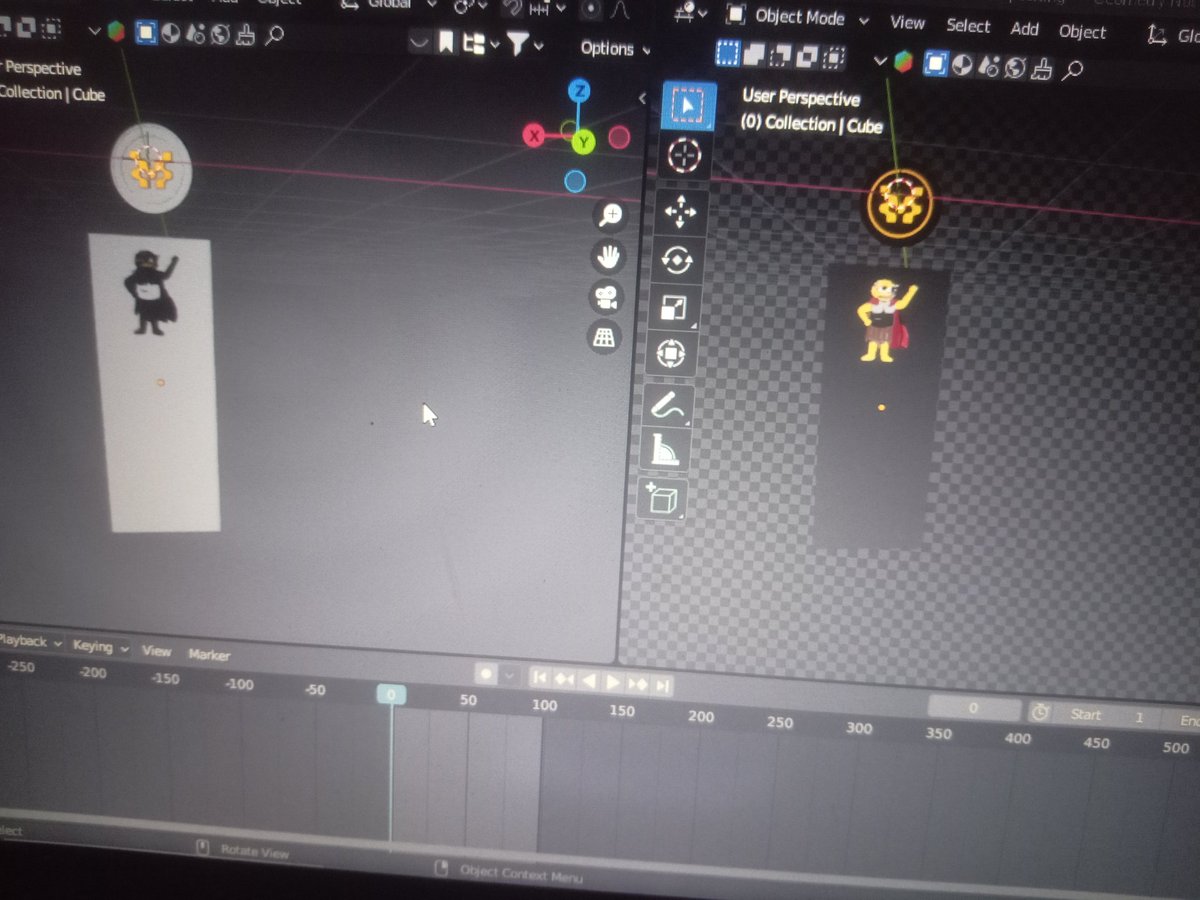Toggle the preview range clock button

pos(1041,712)
